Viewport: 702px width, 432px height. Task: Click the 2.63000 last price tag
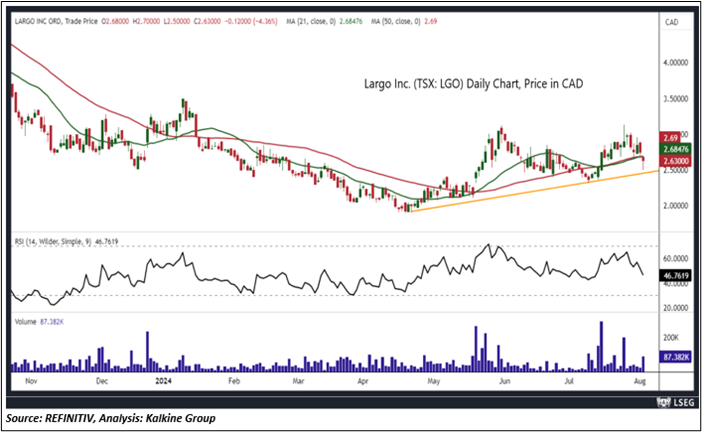tap(676, 161)
